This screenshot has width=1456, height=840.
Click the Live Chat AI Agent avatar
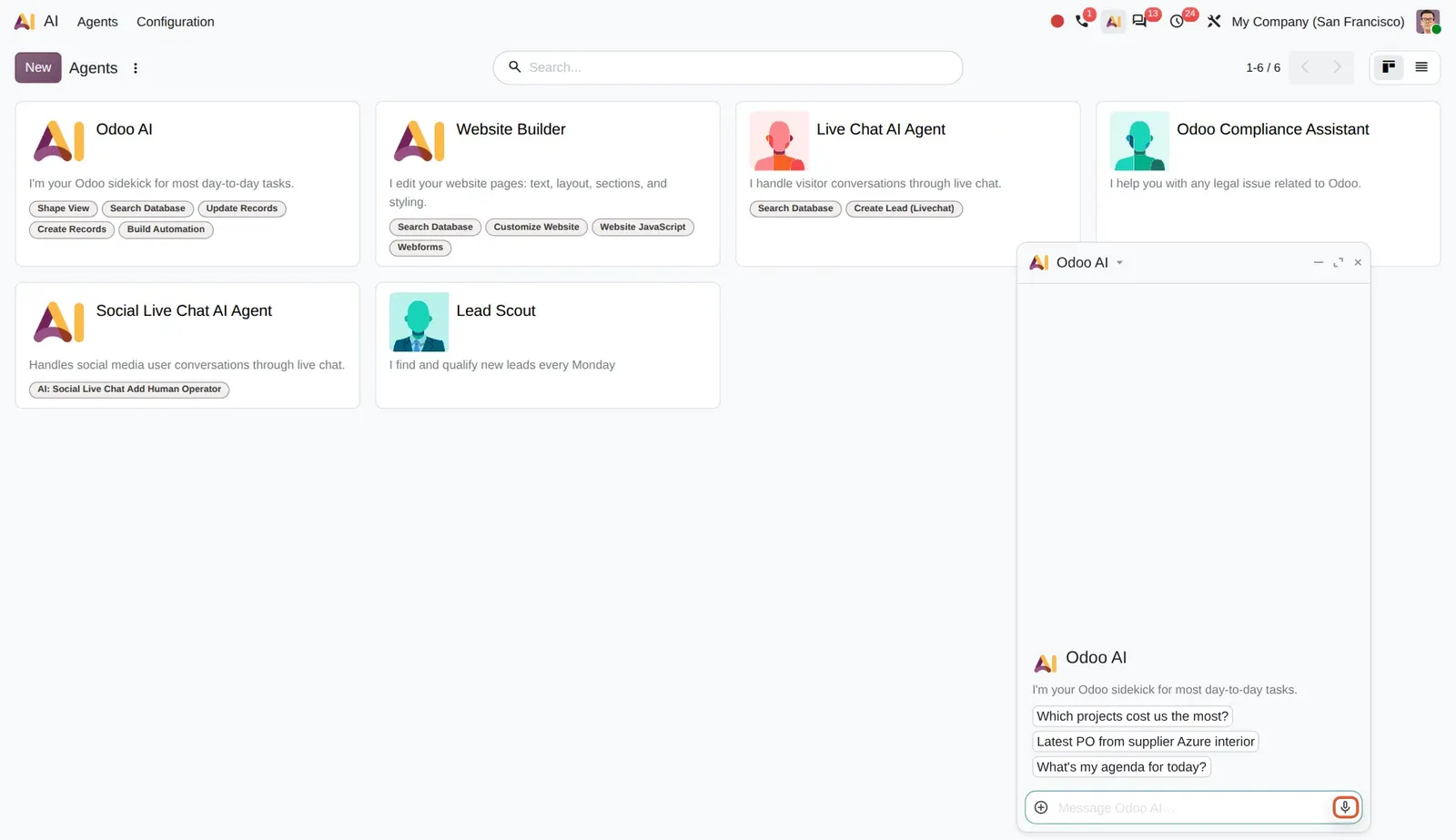[x=779, y=141]
